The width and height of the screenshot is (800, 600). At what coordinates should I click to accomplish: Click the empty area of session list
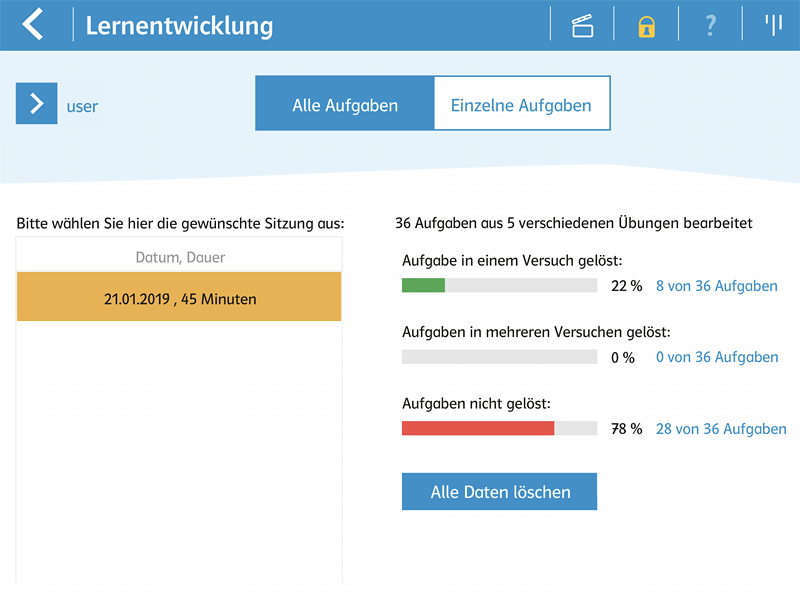click(179, 452)
